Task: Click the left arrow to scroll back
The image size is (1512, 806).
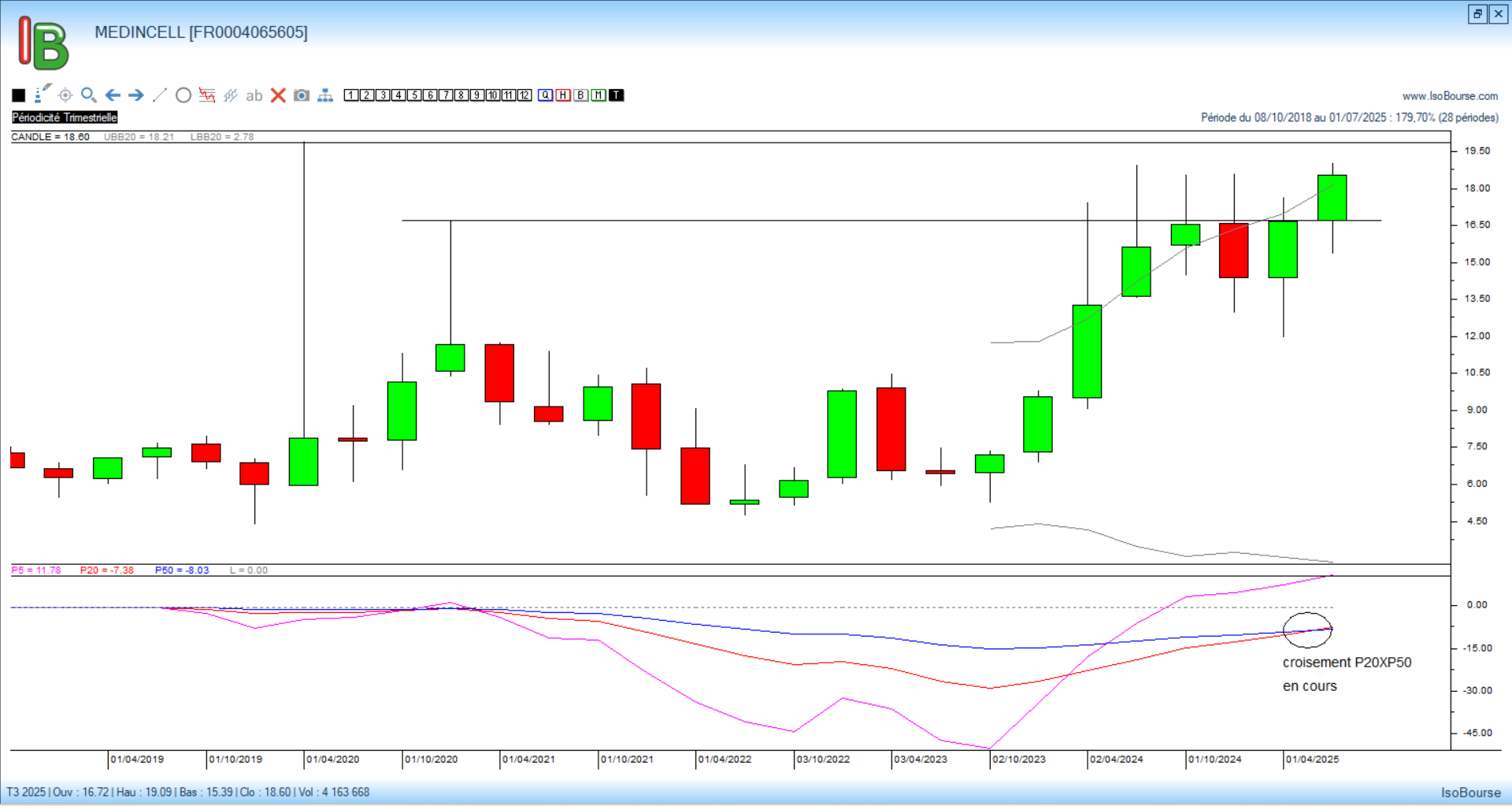Action: 113,95
